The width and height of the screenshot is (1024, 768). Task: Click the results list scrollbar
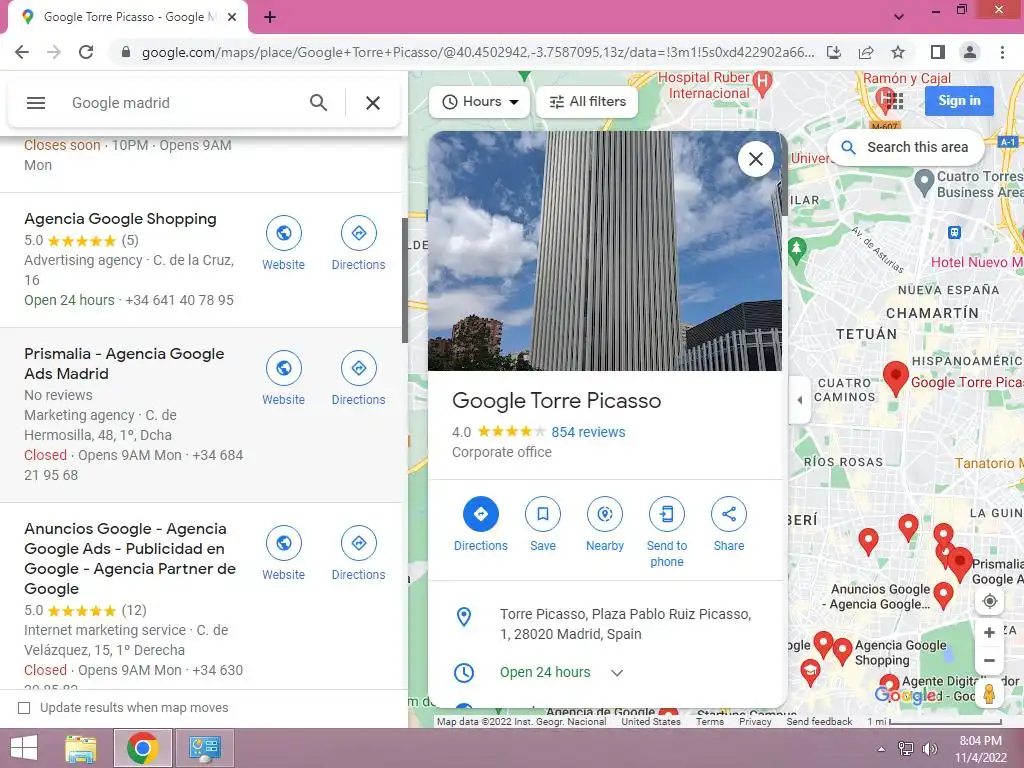pyautogui.click(x=404, y=281)
